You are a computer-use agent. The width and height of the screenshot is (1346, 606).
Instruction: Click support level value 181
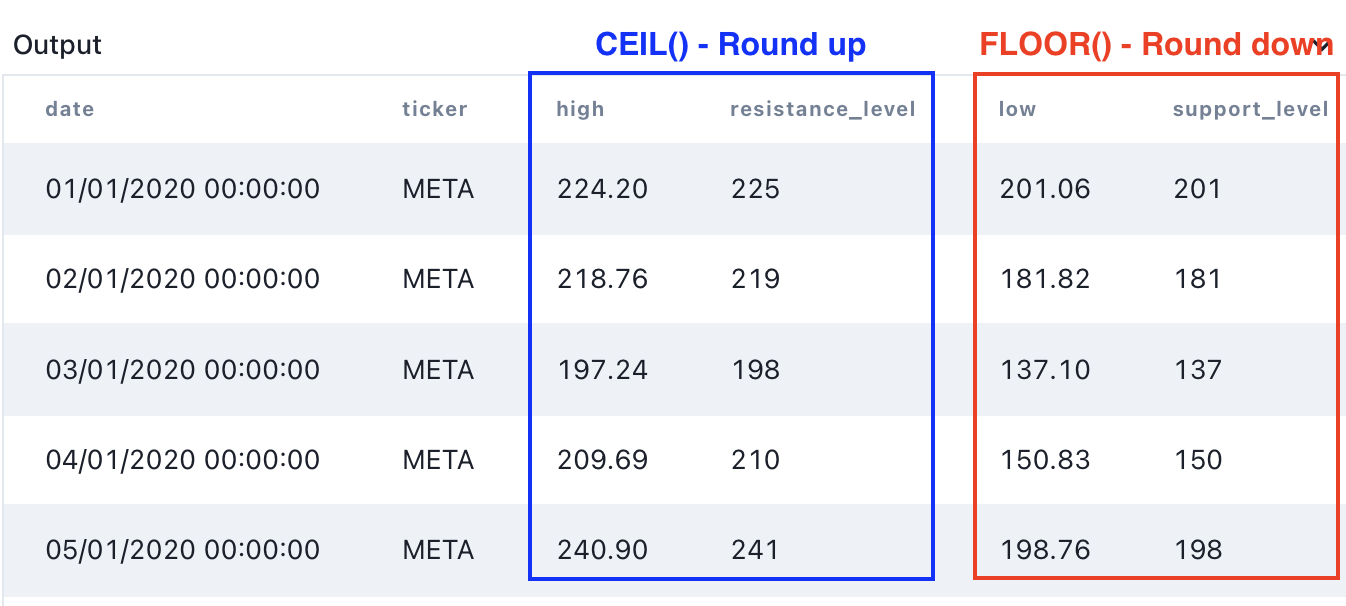click(x=1197, y=278)
